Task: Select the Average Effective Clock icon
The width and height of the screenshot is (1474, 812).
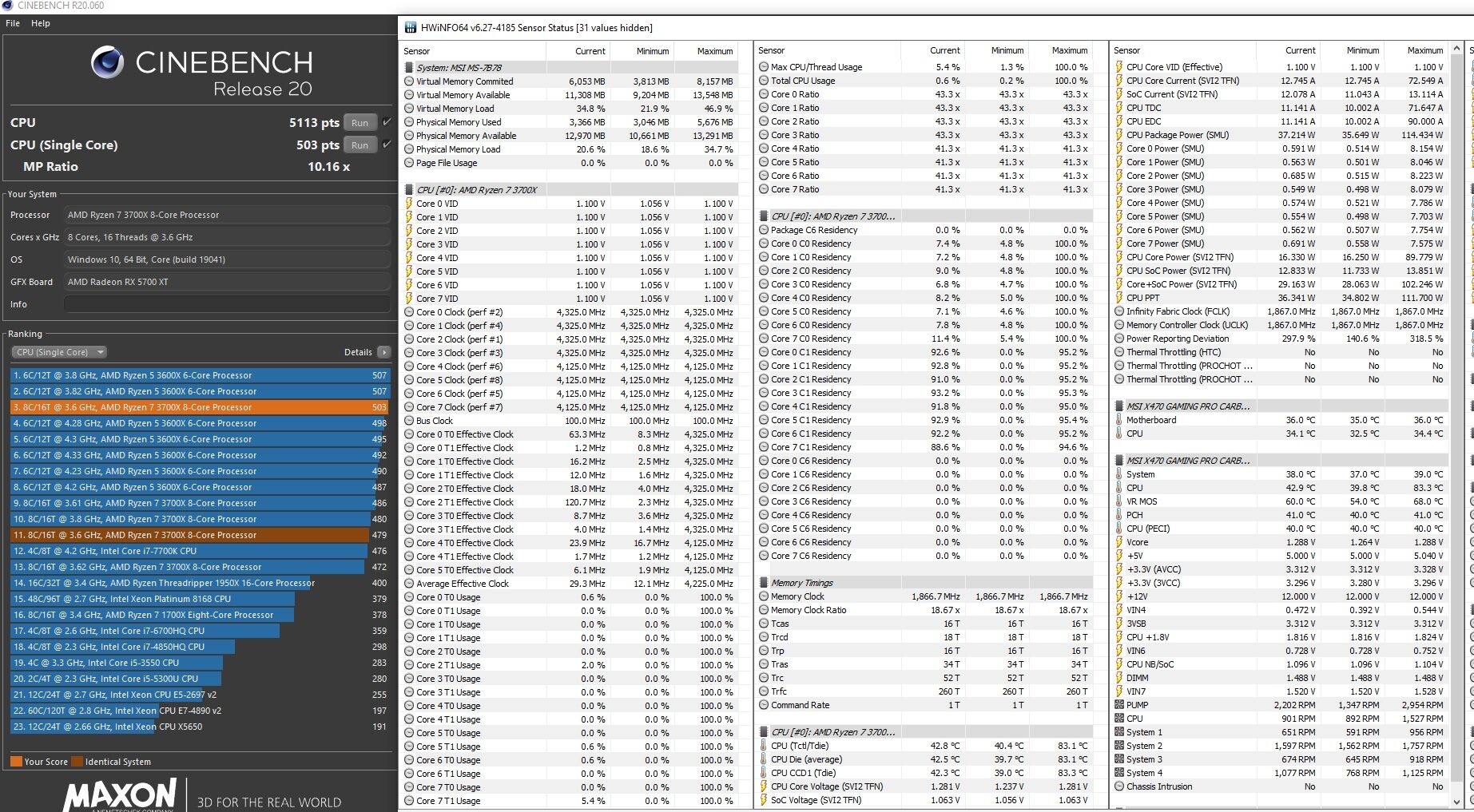Action: tap(409, 584)
